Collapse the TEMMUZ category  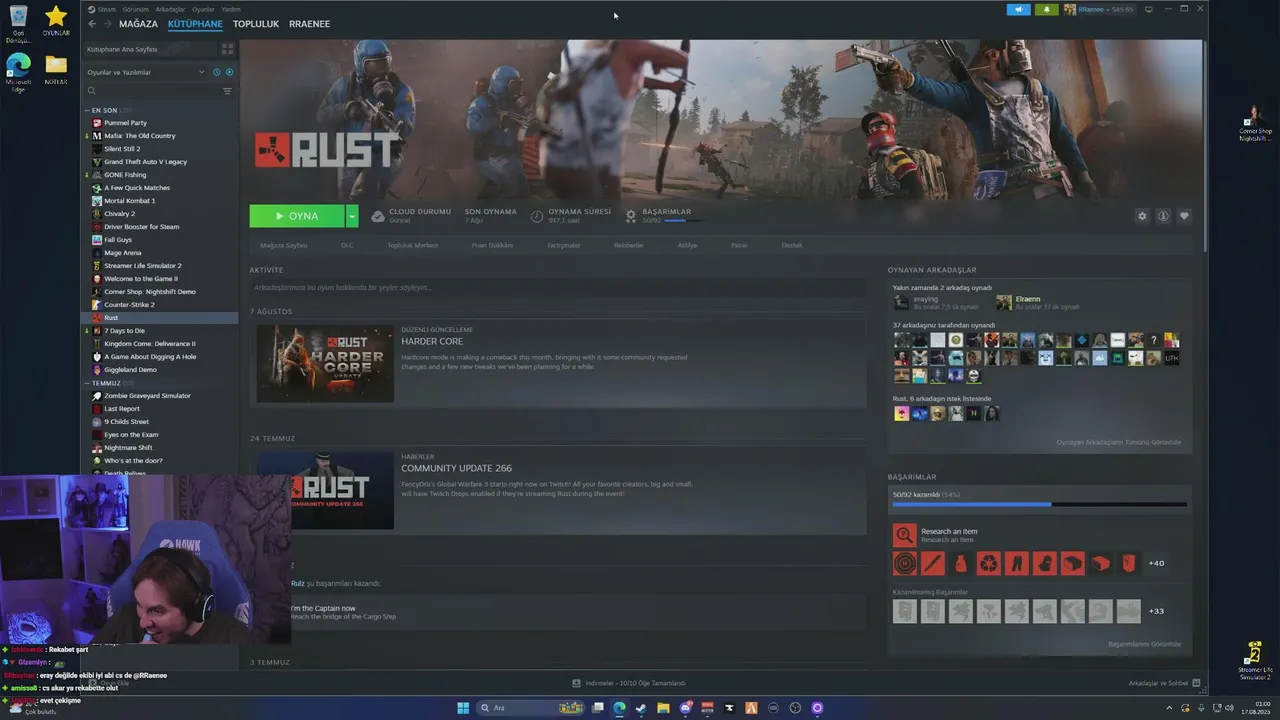[x=87, y=383]
